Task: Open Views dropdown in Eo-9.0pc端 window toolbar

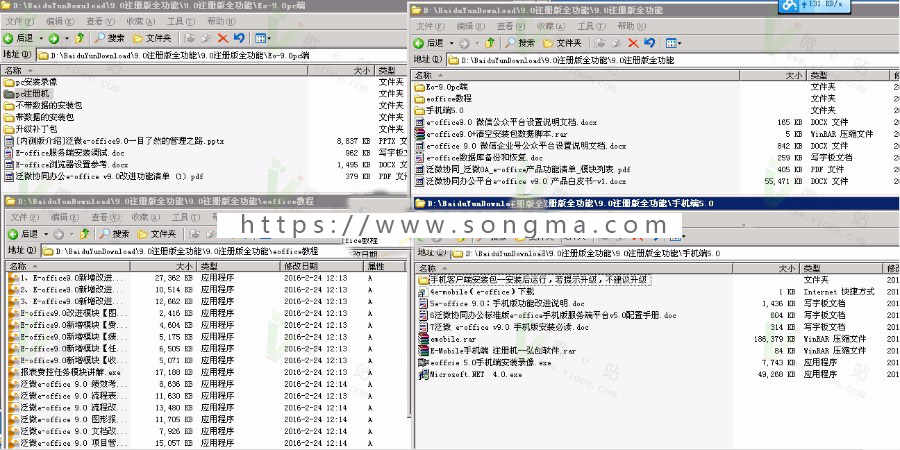Action: (262, 38)
